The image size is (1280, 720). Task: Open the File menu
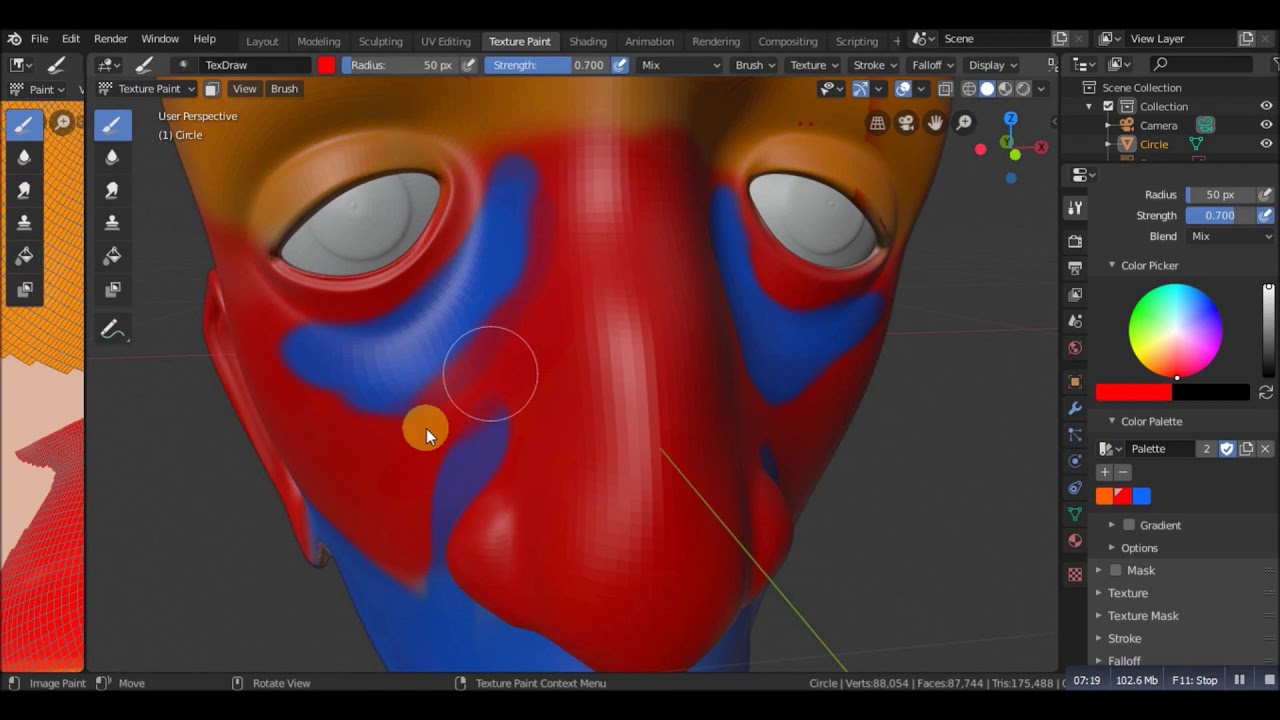[39, 39]
